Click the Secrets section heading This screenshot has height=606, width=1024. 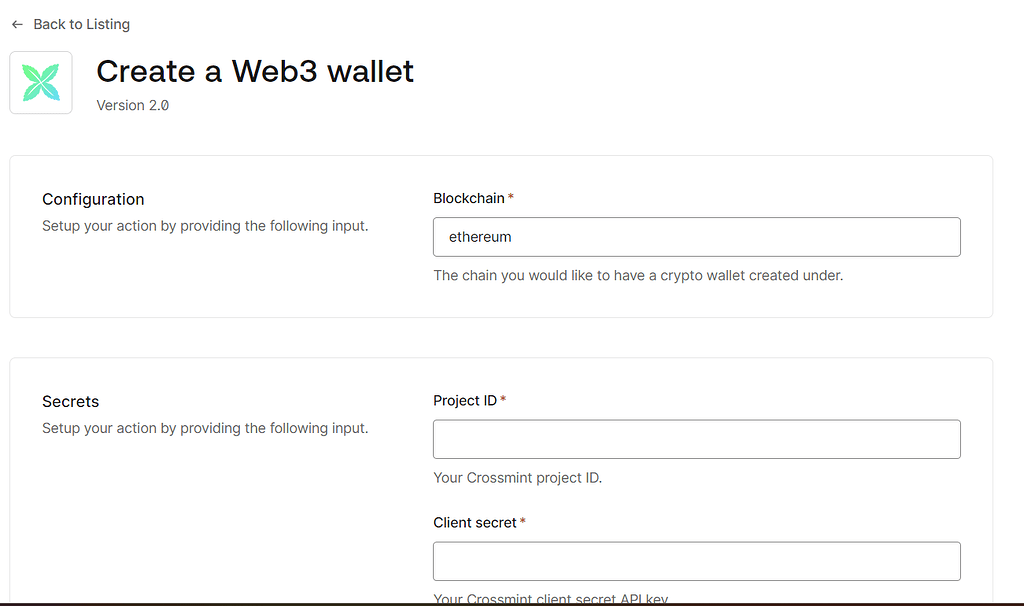click(x=70, y=401)
